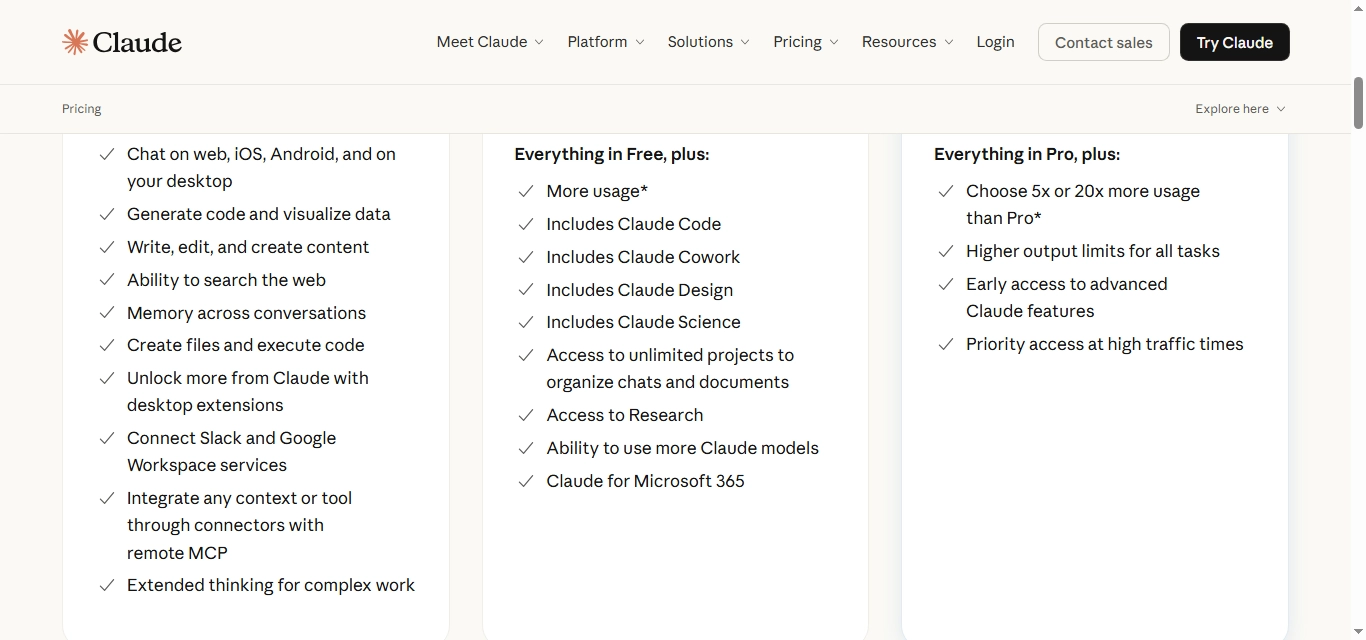Click checkmark beside Create files and execute code
Image resolution: width=1366 pixels, height=640 pixels.
pos(107,346)
